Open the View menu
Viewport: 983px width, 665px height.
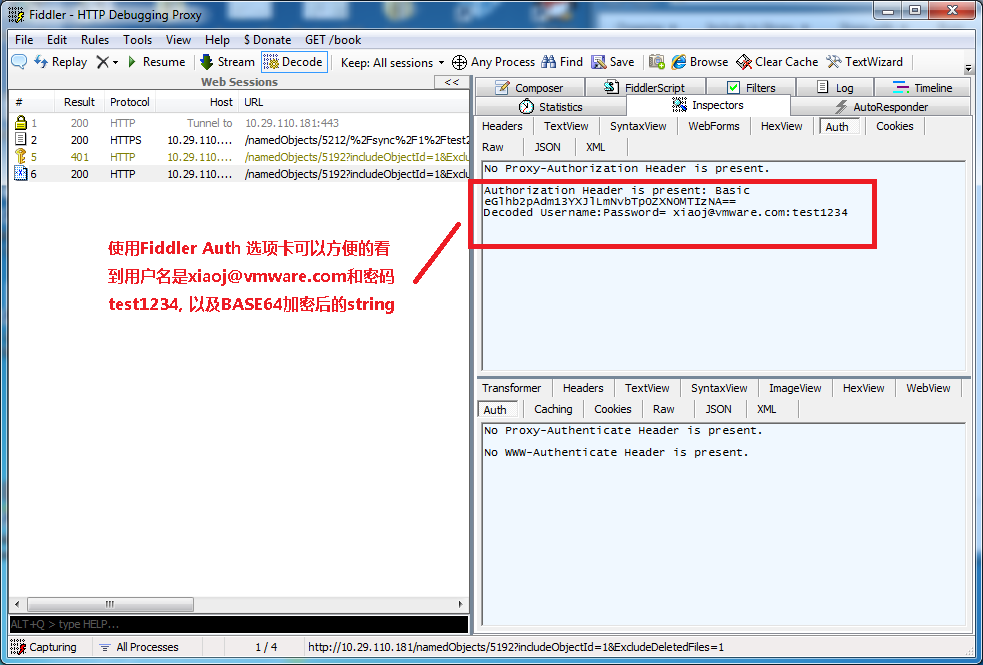(178, 39)
